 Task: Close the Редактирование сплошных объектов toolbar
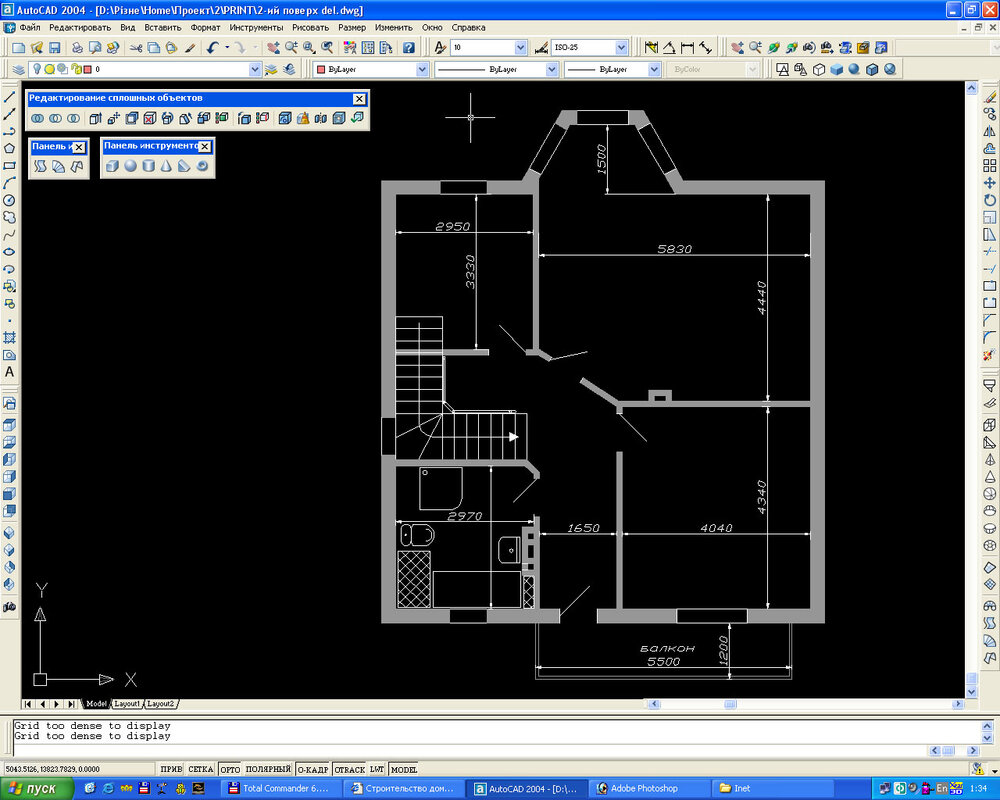coord(359,98)
